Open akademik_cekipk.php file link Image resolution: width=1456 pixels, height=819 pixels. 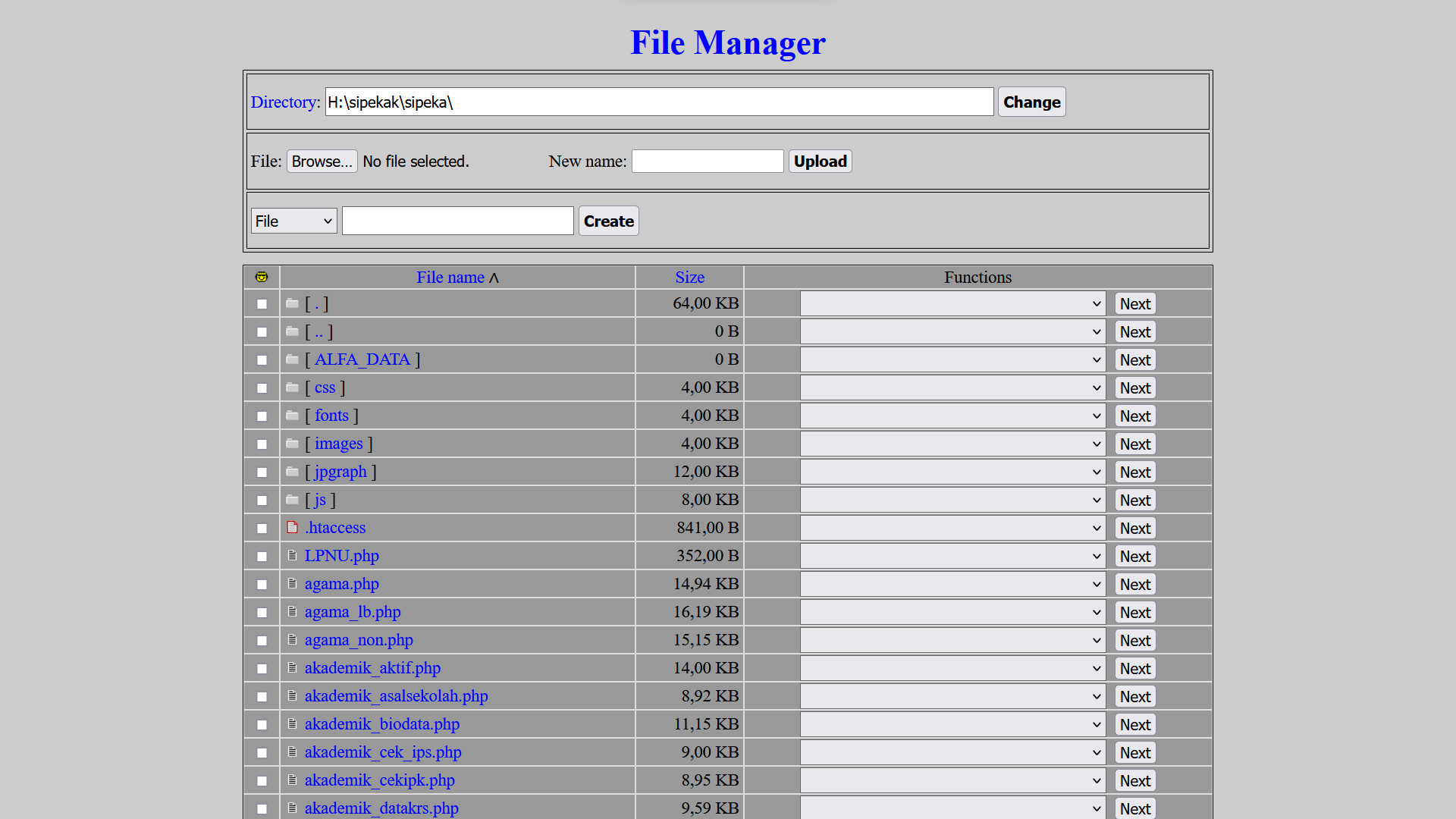pyautogui.click(x=379, y=780)
